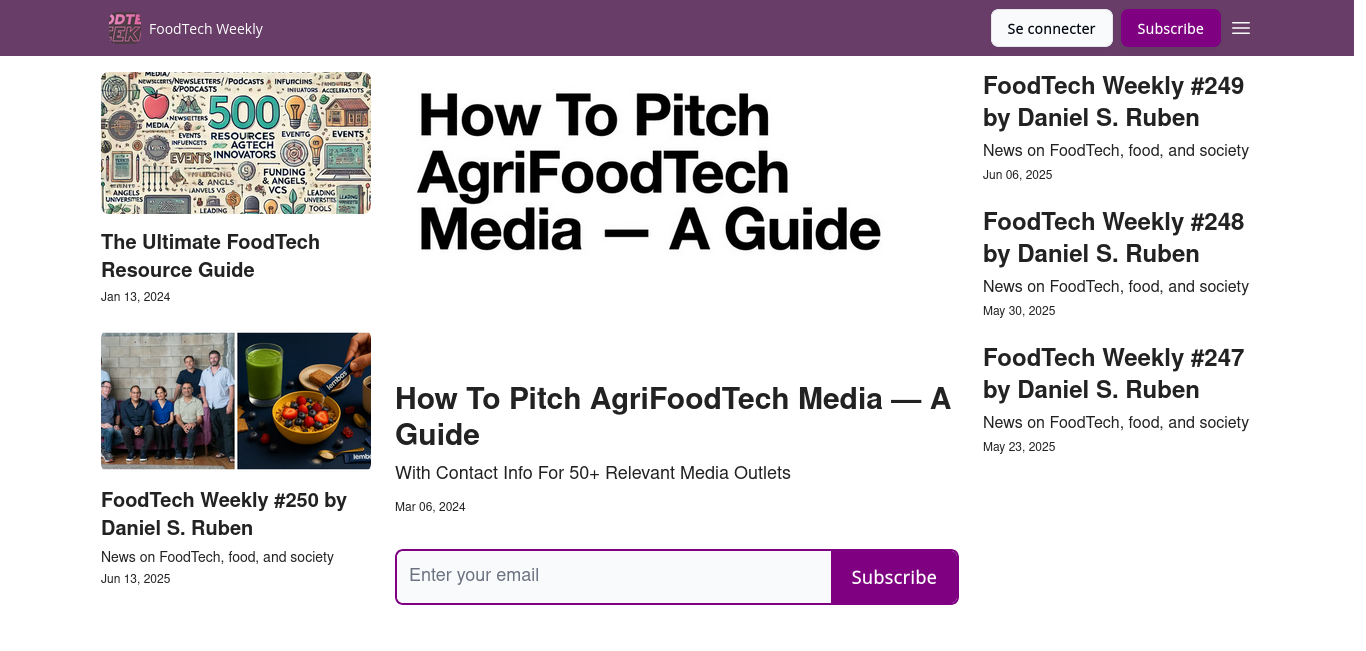The width and height of the screenshot is (1366, 651).
Task: Click the Enter your email field
Action: (613, 577)
